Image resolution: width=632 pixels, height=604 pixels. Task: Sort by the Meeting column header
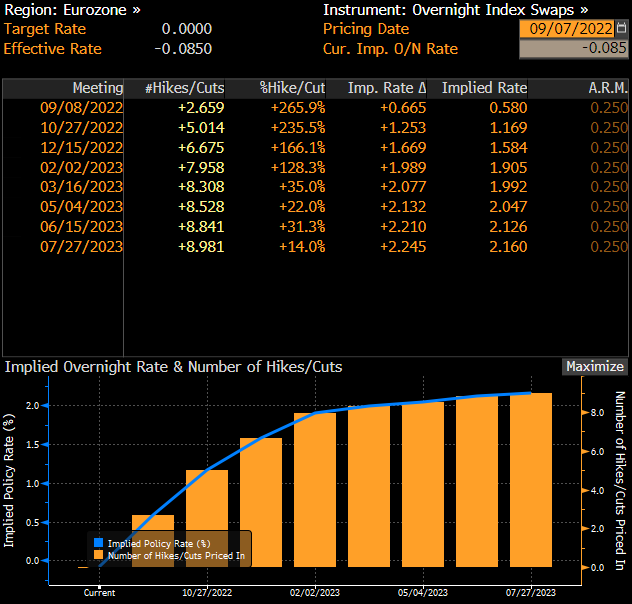[97, 88]
